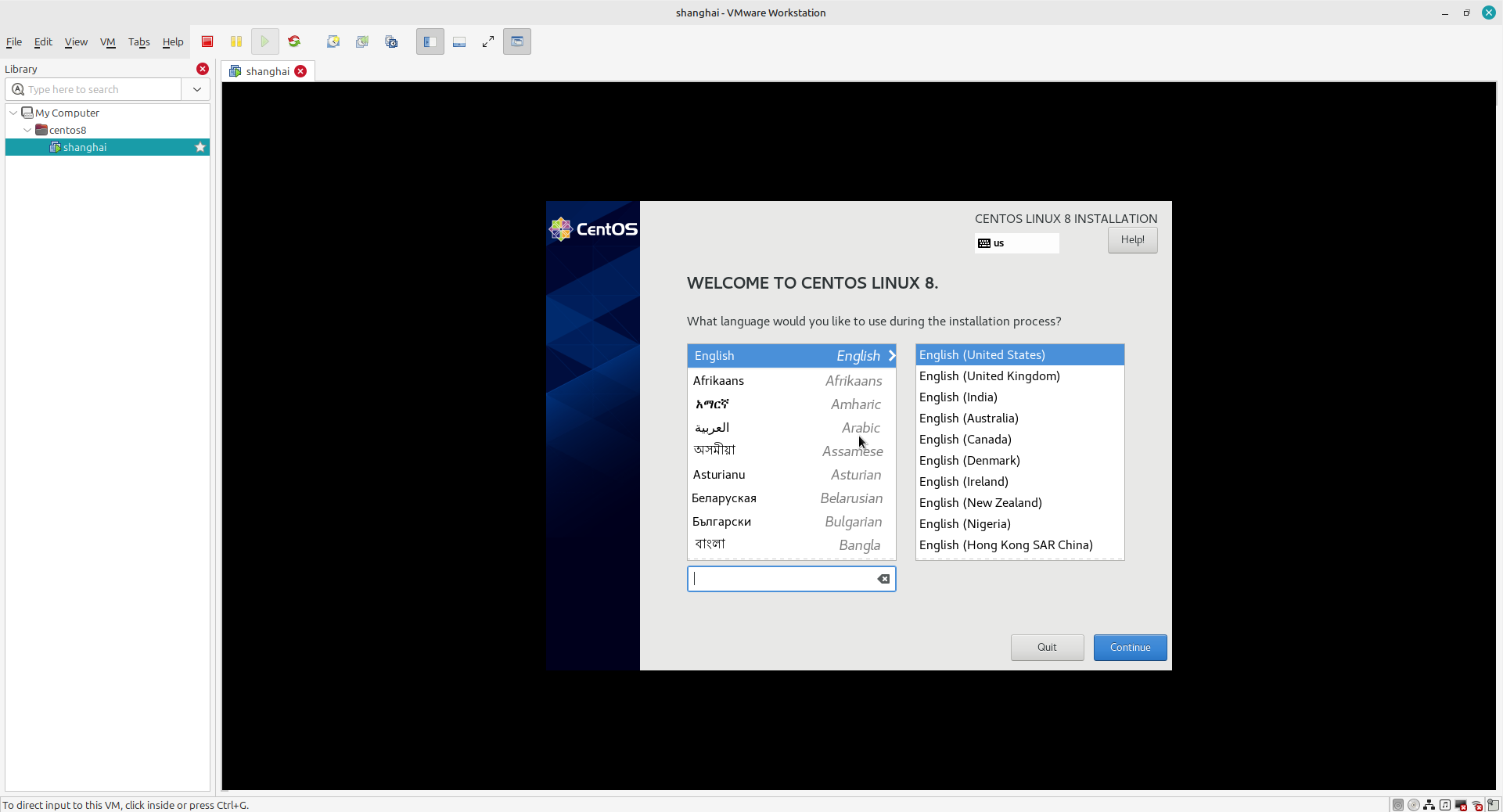
Task: Open the View menu
Action: pyautogui.click(x=76, y=42)
